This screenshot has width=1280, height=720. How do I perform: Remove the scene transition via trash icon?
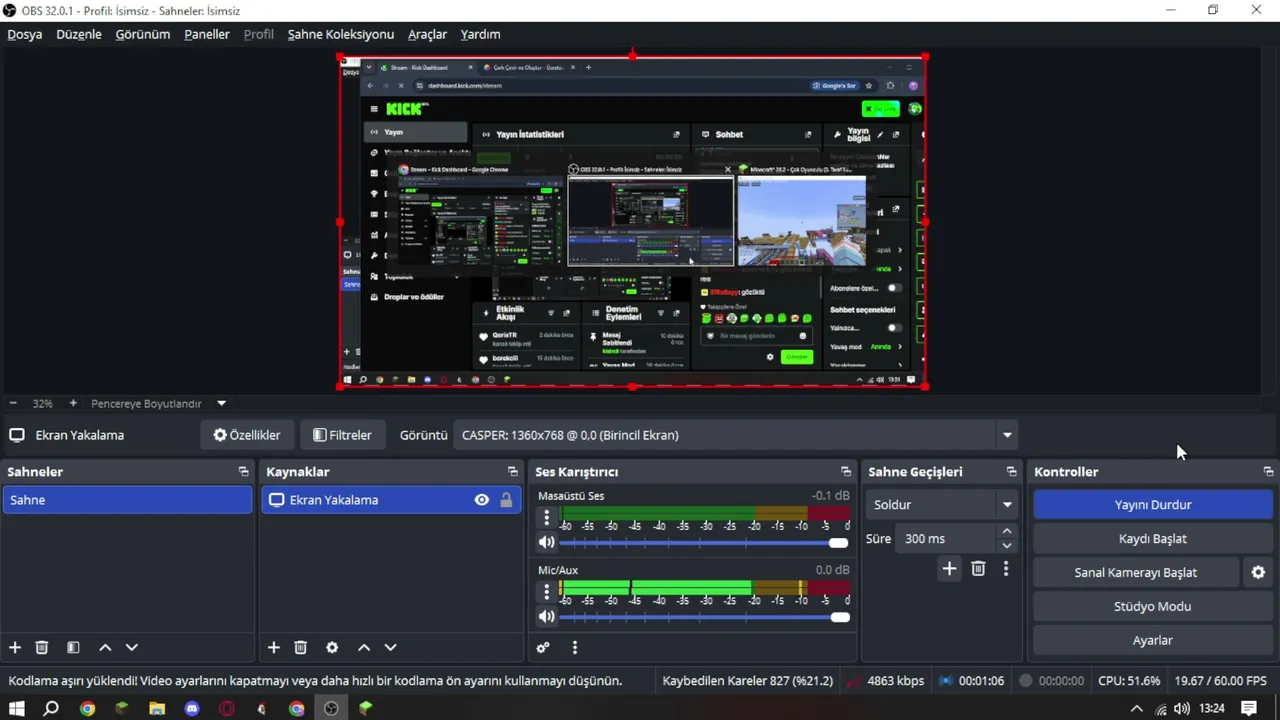coord(978,569)
